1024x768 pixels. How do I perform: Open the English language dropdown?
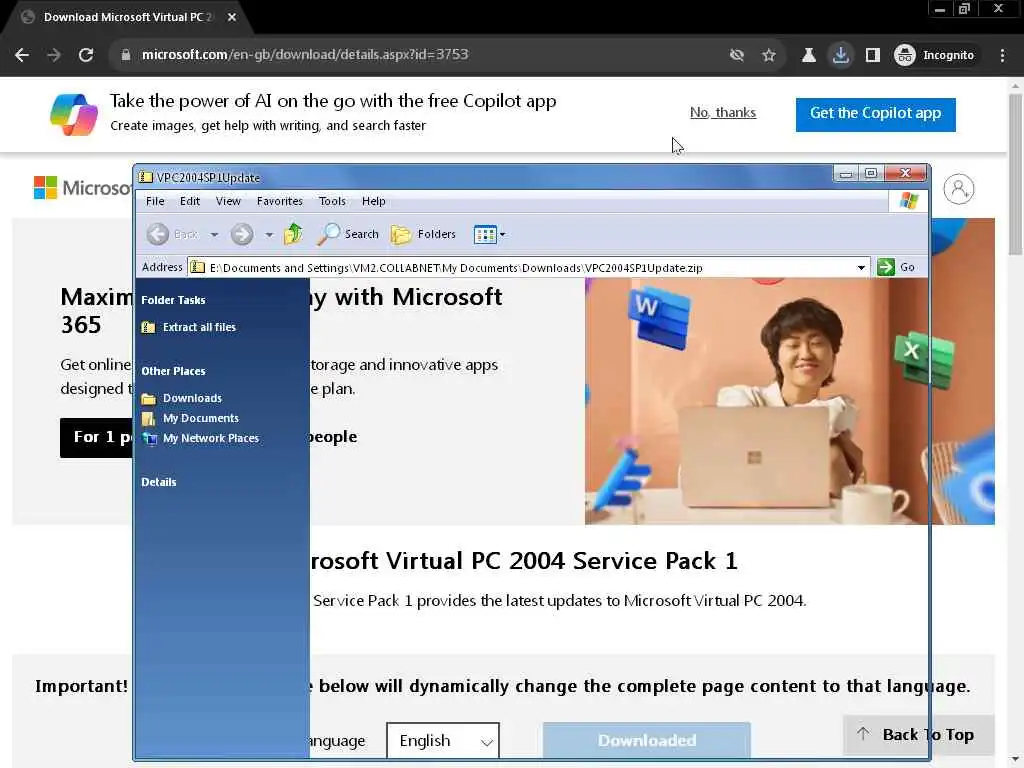coord(443,741)
